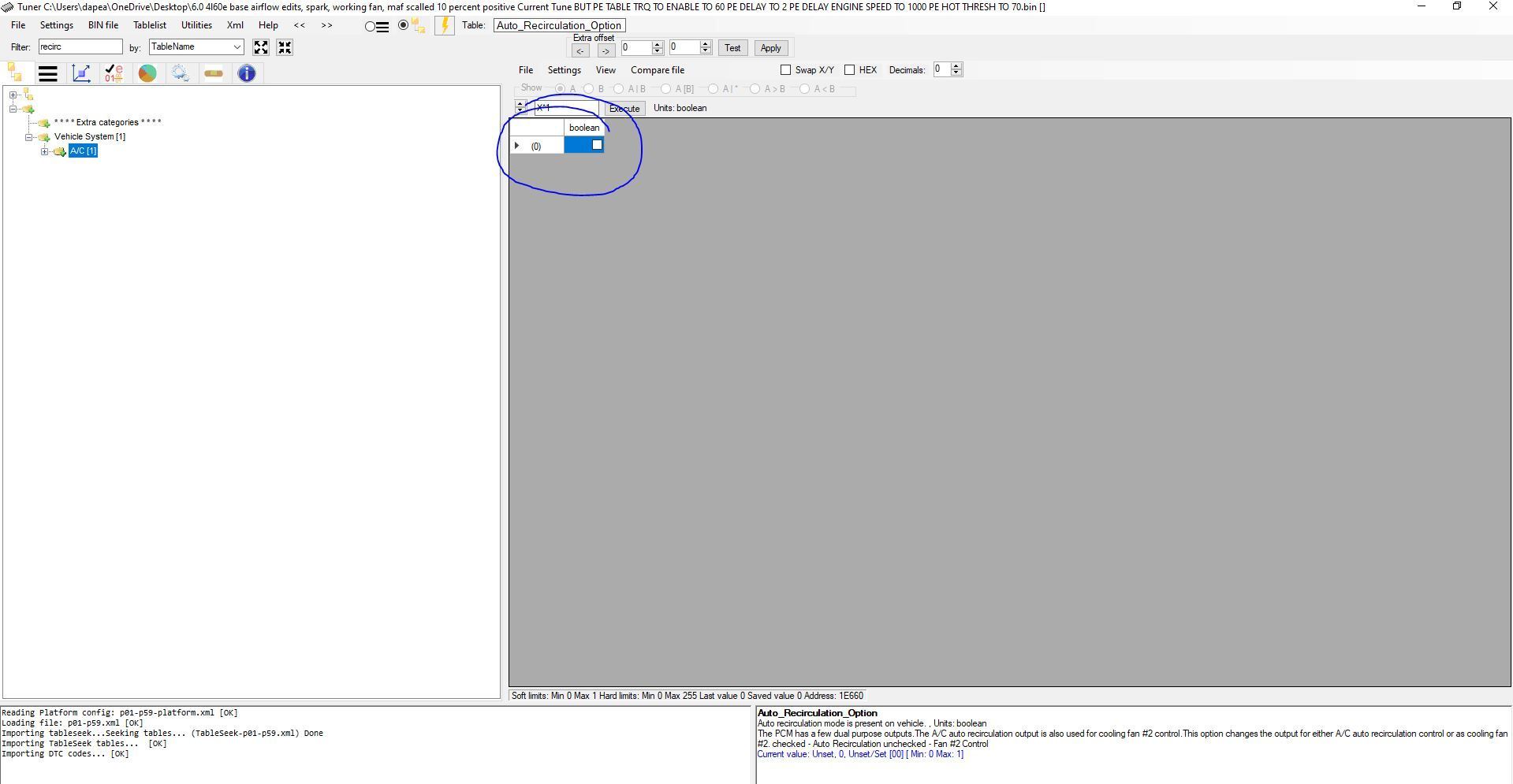Expand the A/C [1] tree node
1513x784 pixels.
(45, 151)
